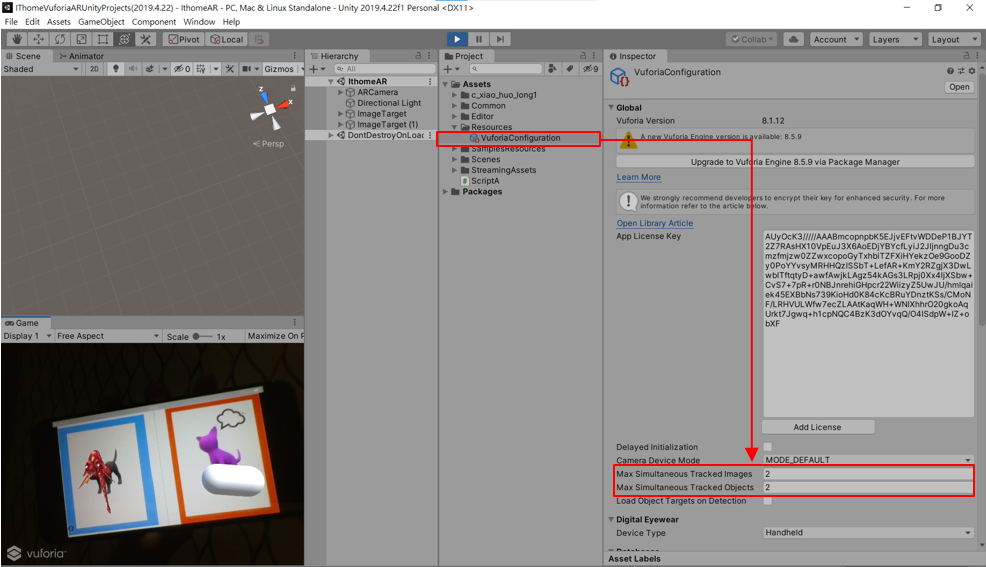Toggle hidden packages visibility in Project

590,69
